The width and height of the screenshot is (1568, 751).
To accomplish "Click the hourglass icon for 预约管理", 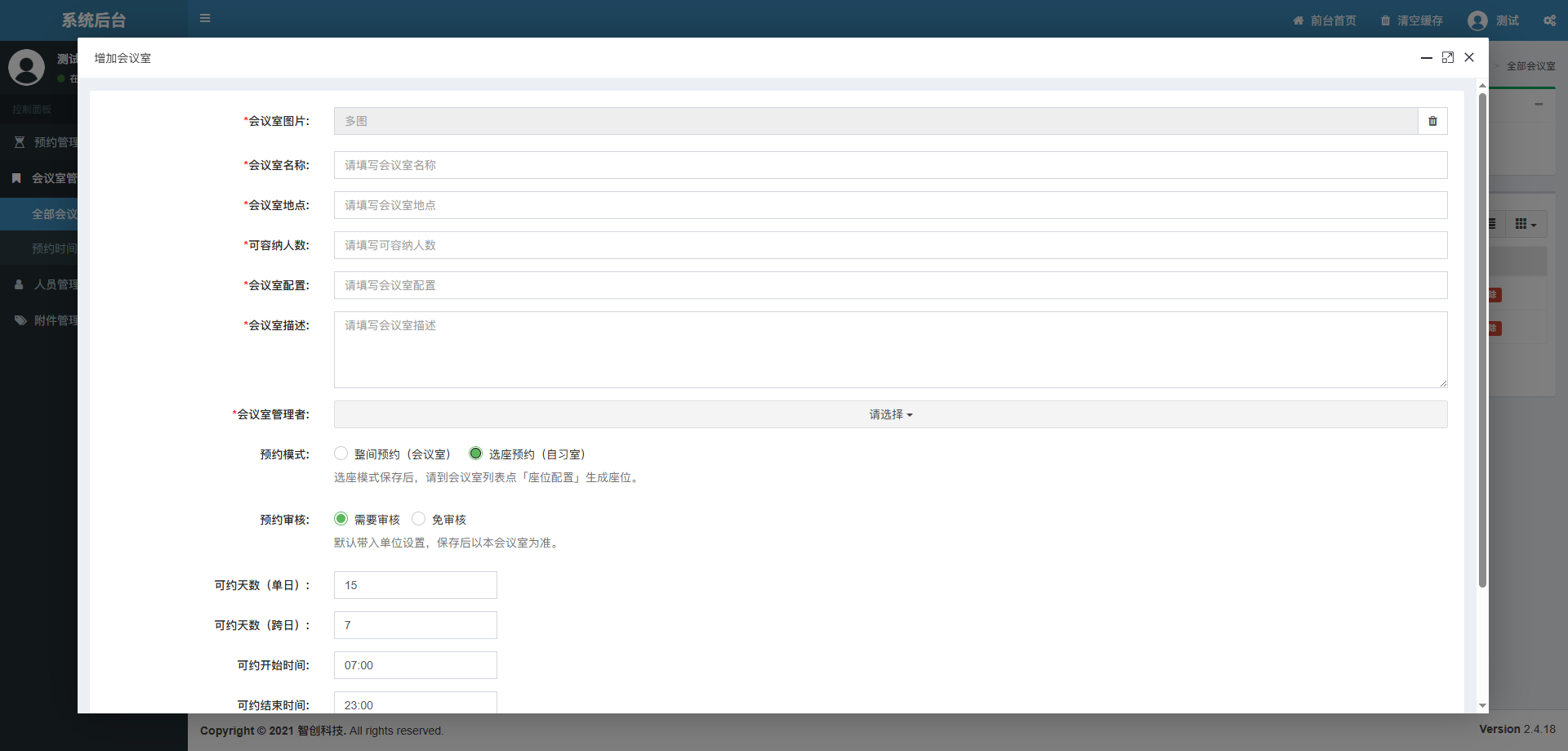I will point(20,142).
